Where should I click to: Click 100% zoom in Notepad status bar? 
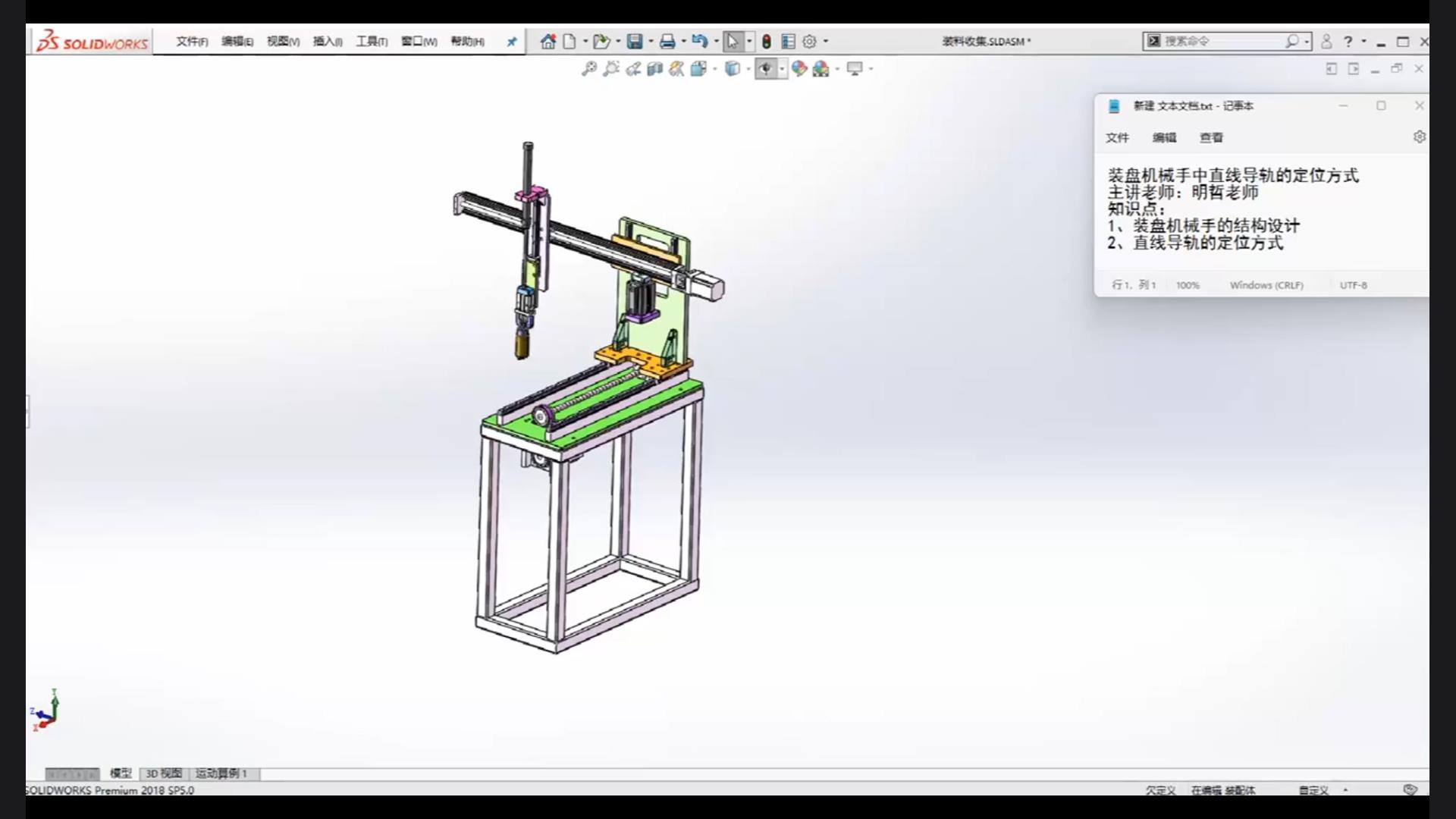1188,285
